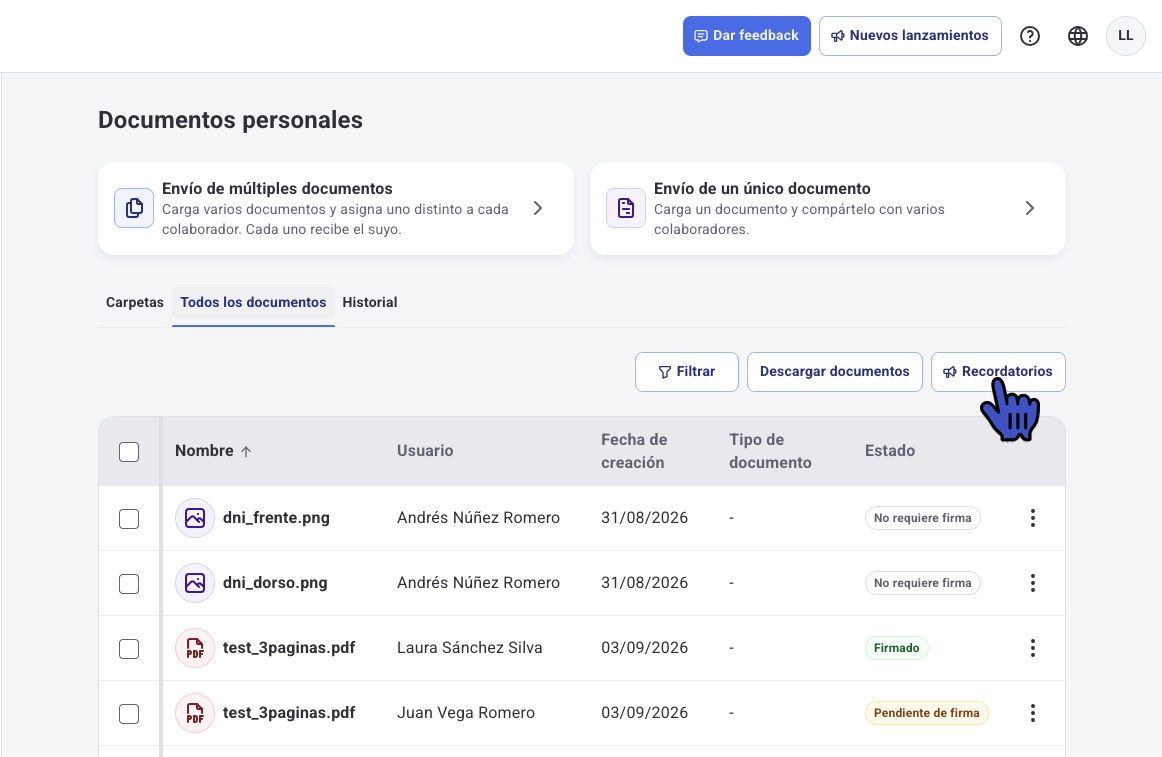
Task: Open the Historial tab
Action: pos(370,303)
